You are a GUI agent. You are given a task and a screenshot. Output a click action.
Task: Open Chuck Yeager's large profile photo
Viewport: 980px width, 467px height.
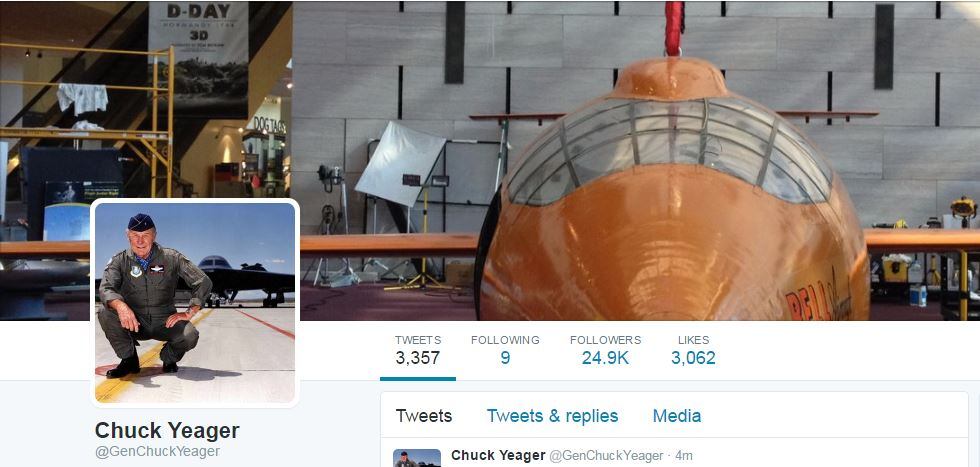click(195, 303)
